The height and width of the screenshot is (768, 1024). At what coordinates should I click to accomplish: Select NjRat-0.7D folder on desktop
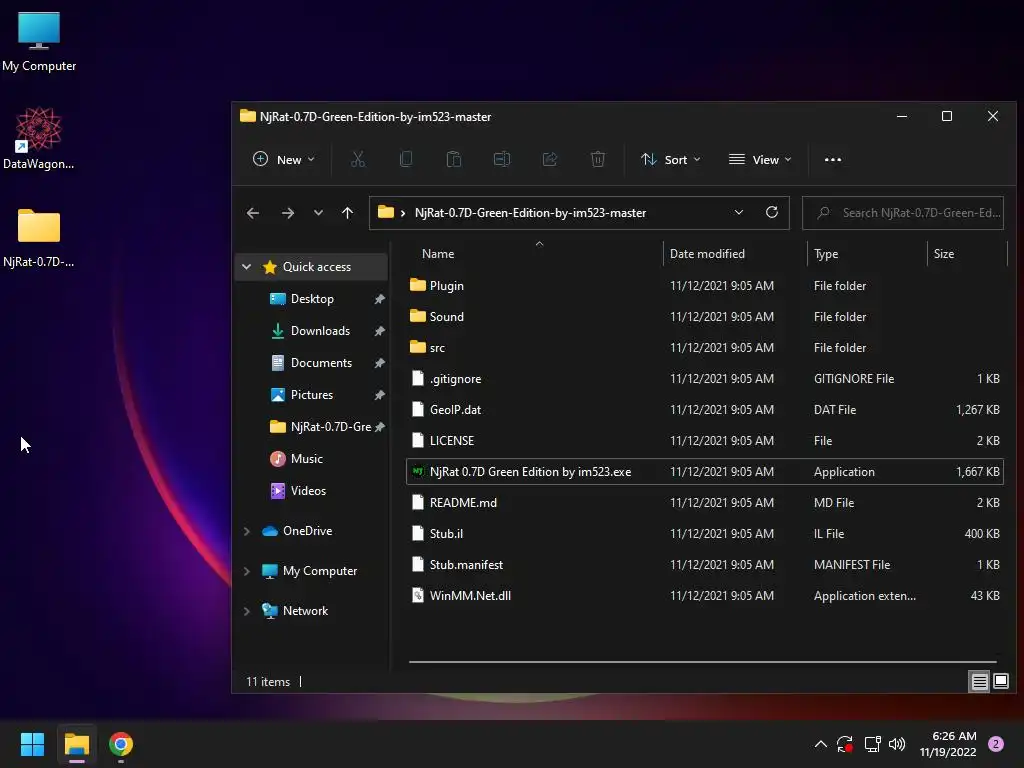(x=39, y=238)
